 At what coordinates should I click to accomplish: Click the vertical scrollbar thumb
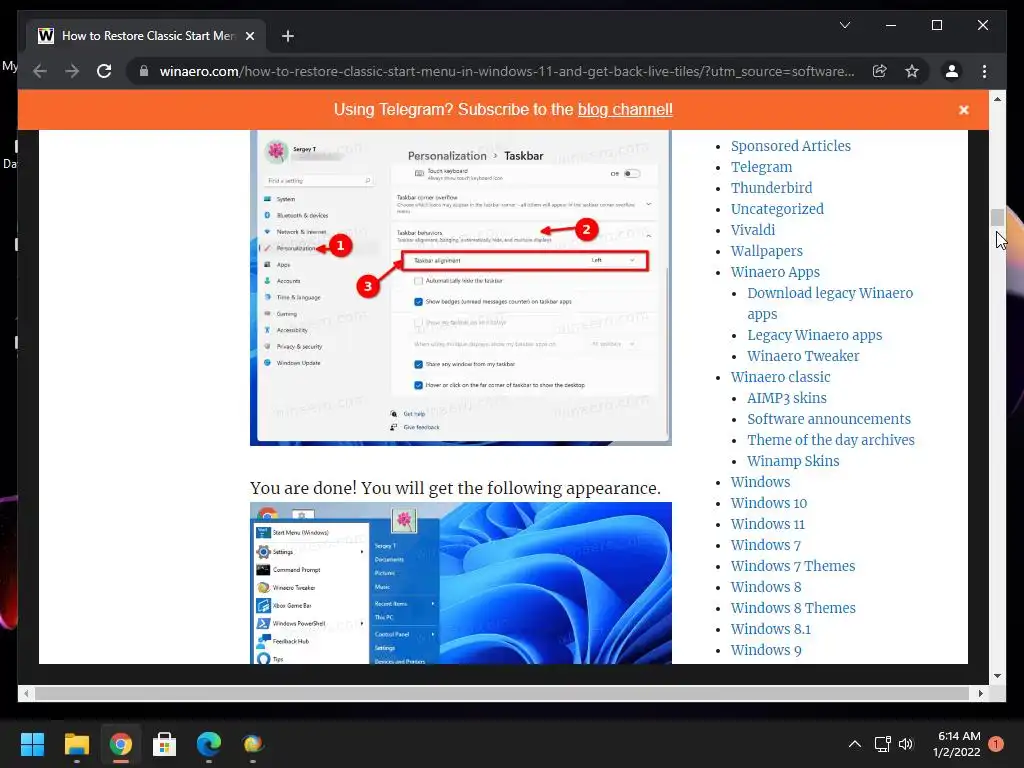[997, 217]
